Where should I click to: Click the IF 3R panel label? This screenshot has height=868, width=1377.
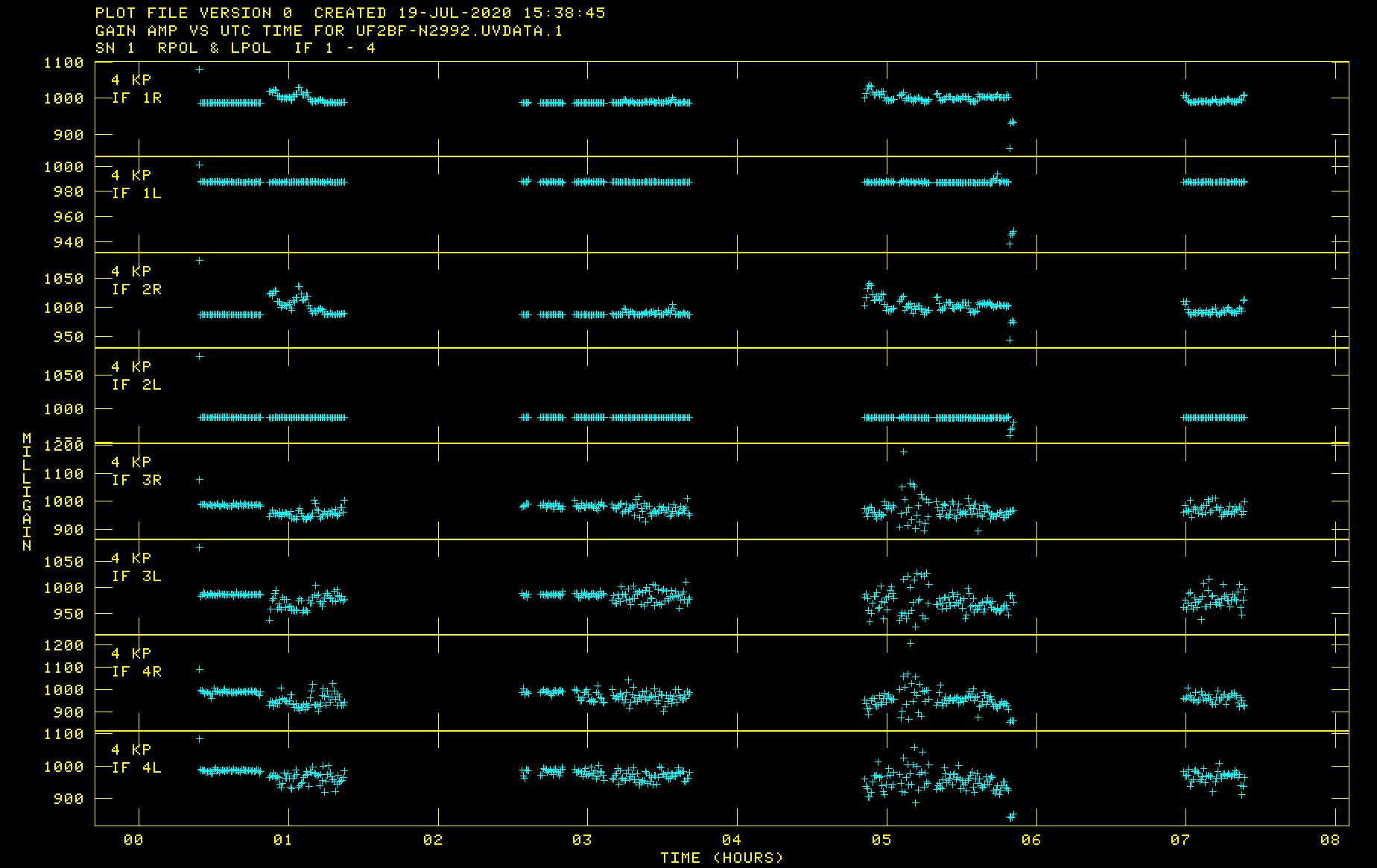[x=136, y=481]
